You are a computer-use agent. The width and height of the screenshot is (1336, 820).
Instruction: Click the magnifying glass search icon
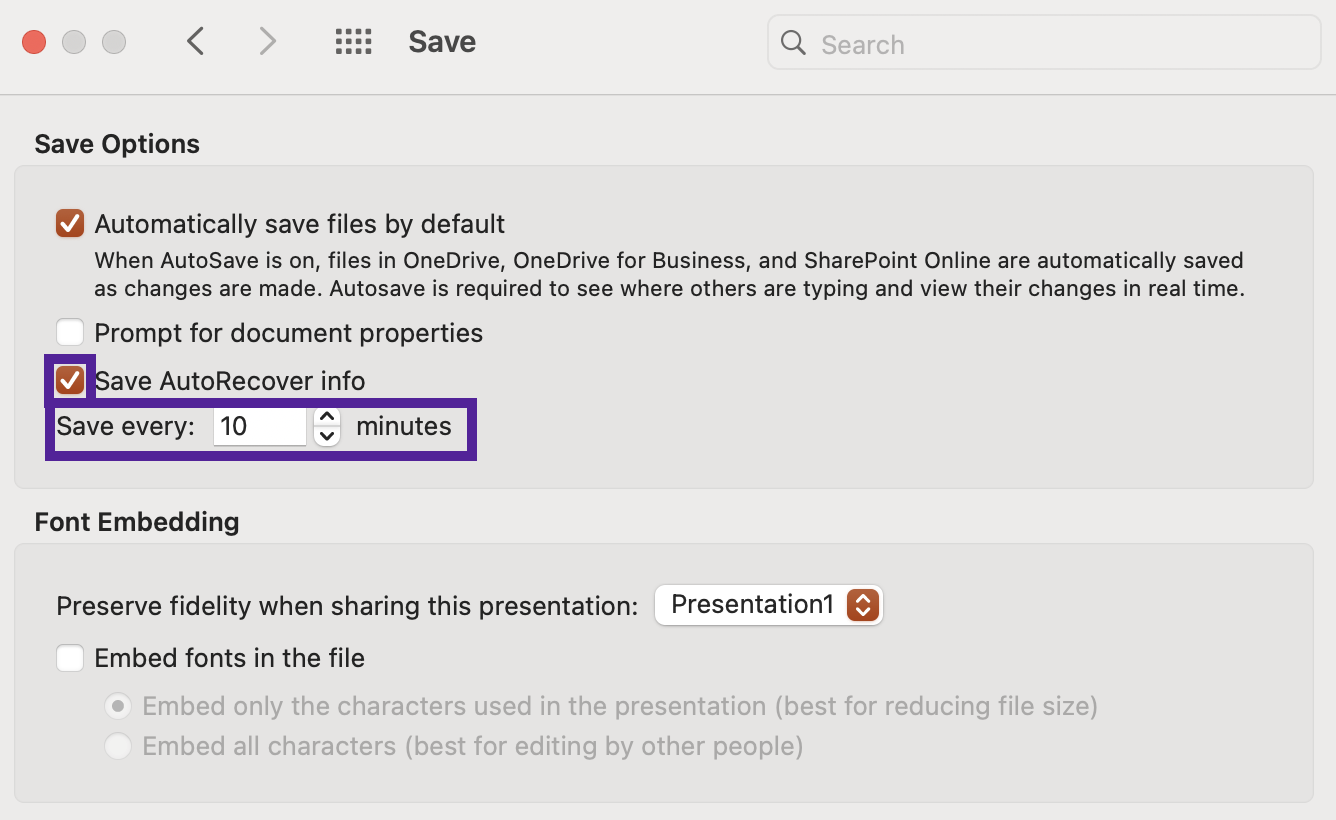794,43
